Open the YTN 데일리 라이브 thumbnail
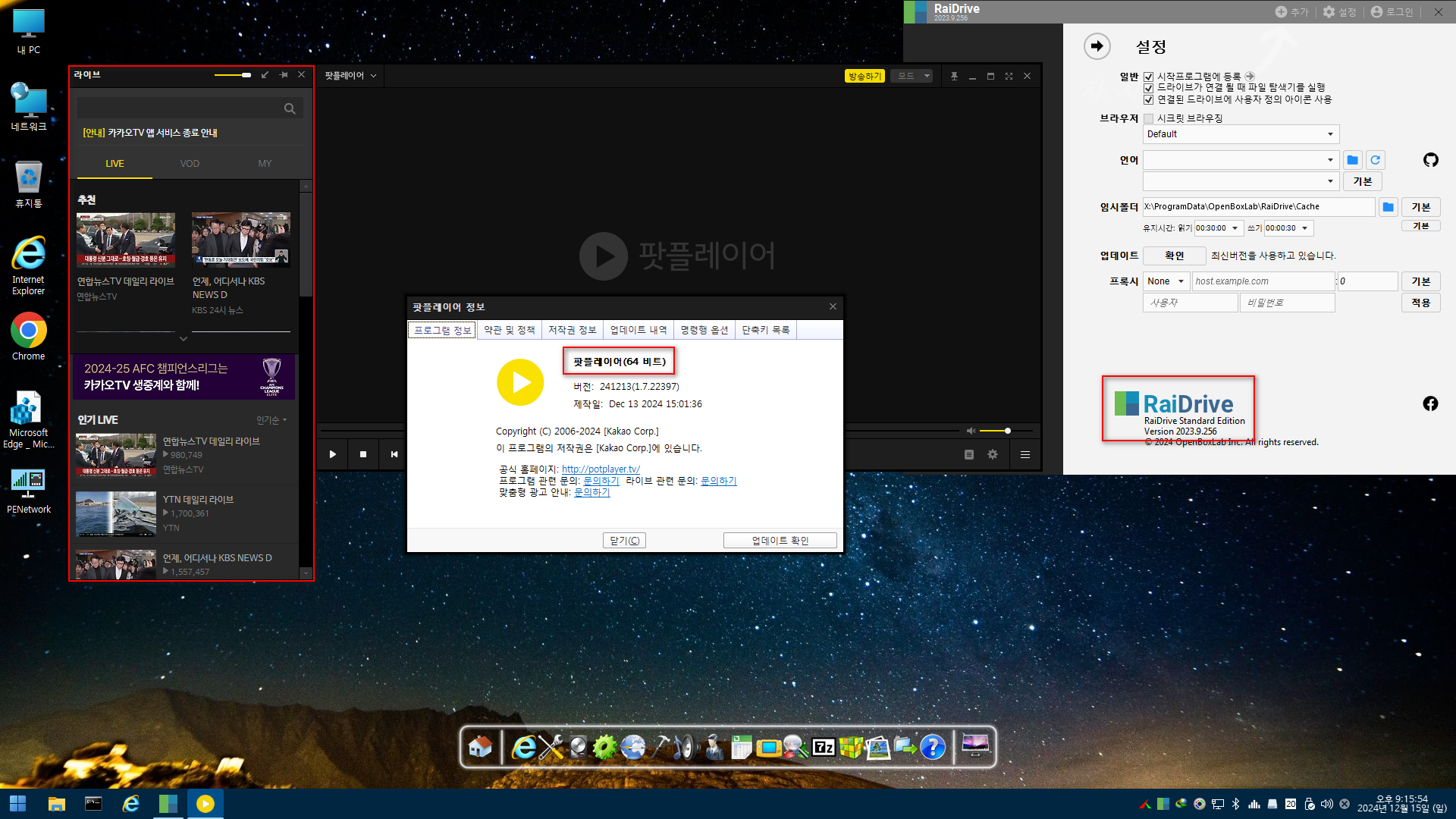The image size is (1456, 819). [115, 514]
